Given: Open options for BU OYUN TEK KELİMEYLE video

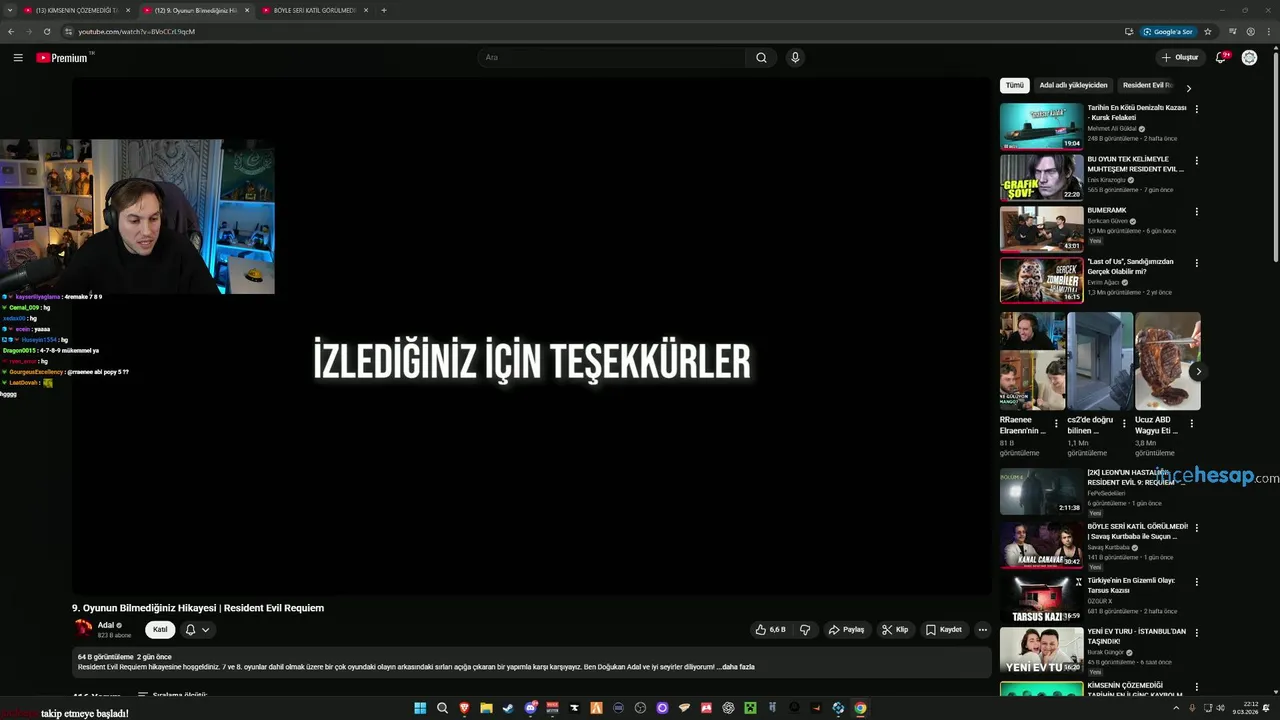Looking at the screenshot, I should click(1196, 160).
